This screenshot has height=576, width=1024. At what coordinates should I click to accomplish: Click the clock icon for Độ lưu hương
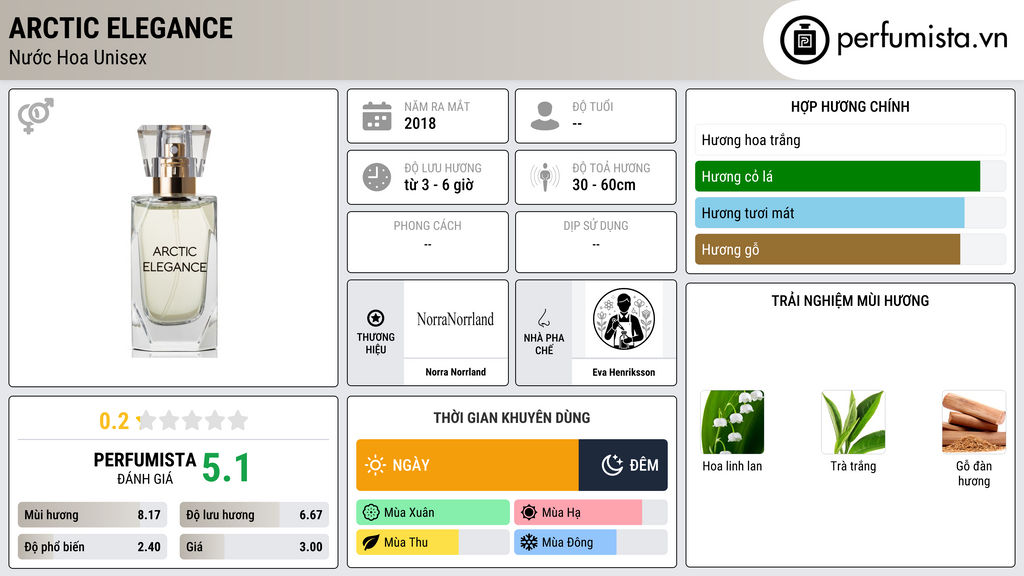click(x=377, y=177)
